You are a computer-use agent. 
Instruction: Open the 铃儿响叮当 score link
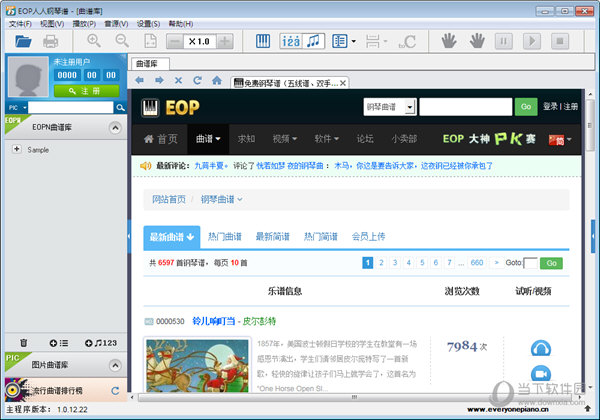point(214,321)
